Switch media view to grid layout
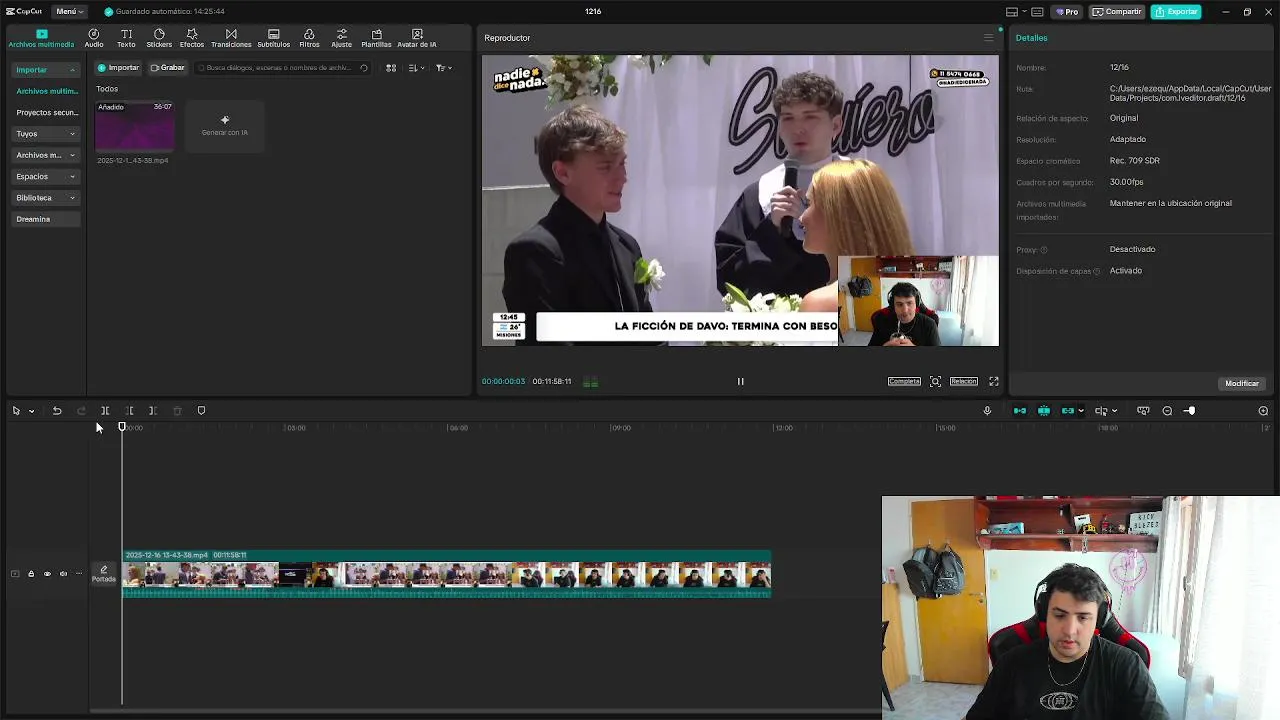The width and height of the screenshot is (1280, 720). pos(391,68)
